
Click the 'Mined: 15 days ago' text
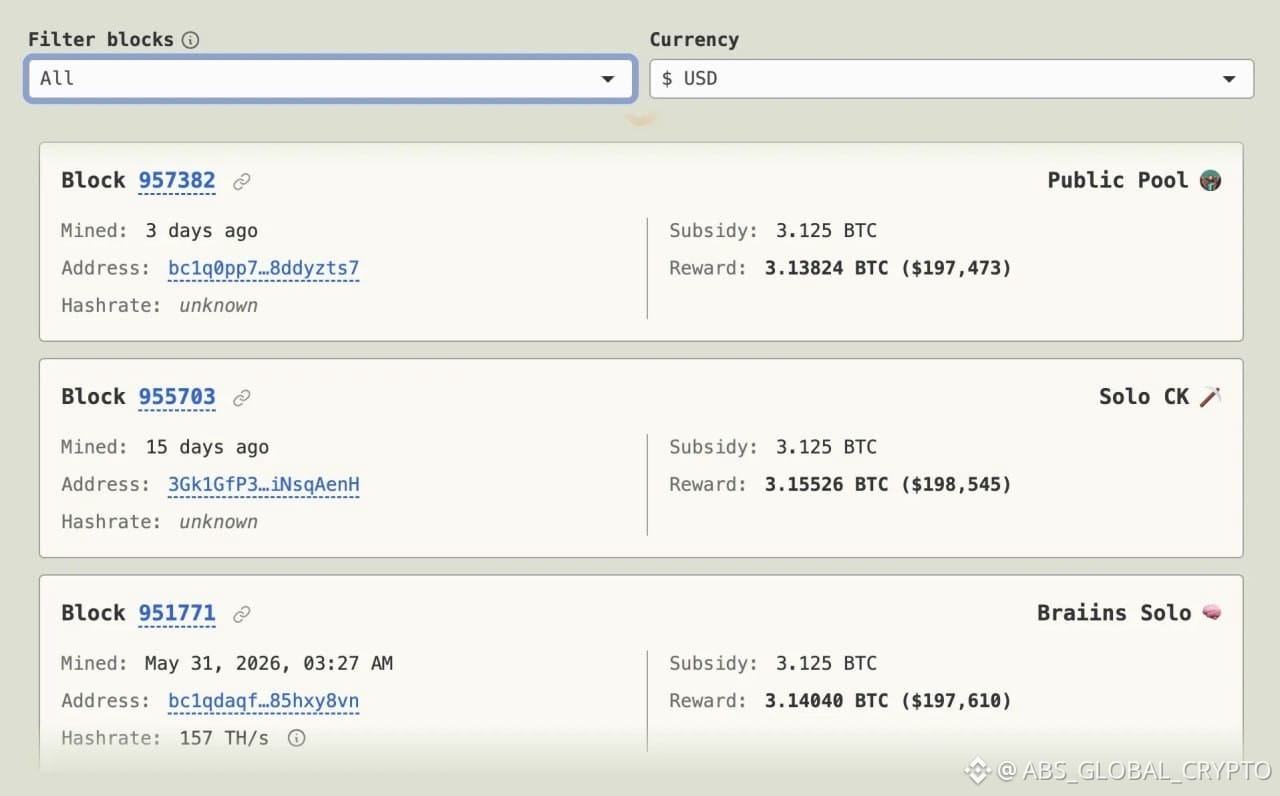coord(165,447)
